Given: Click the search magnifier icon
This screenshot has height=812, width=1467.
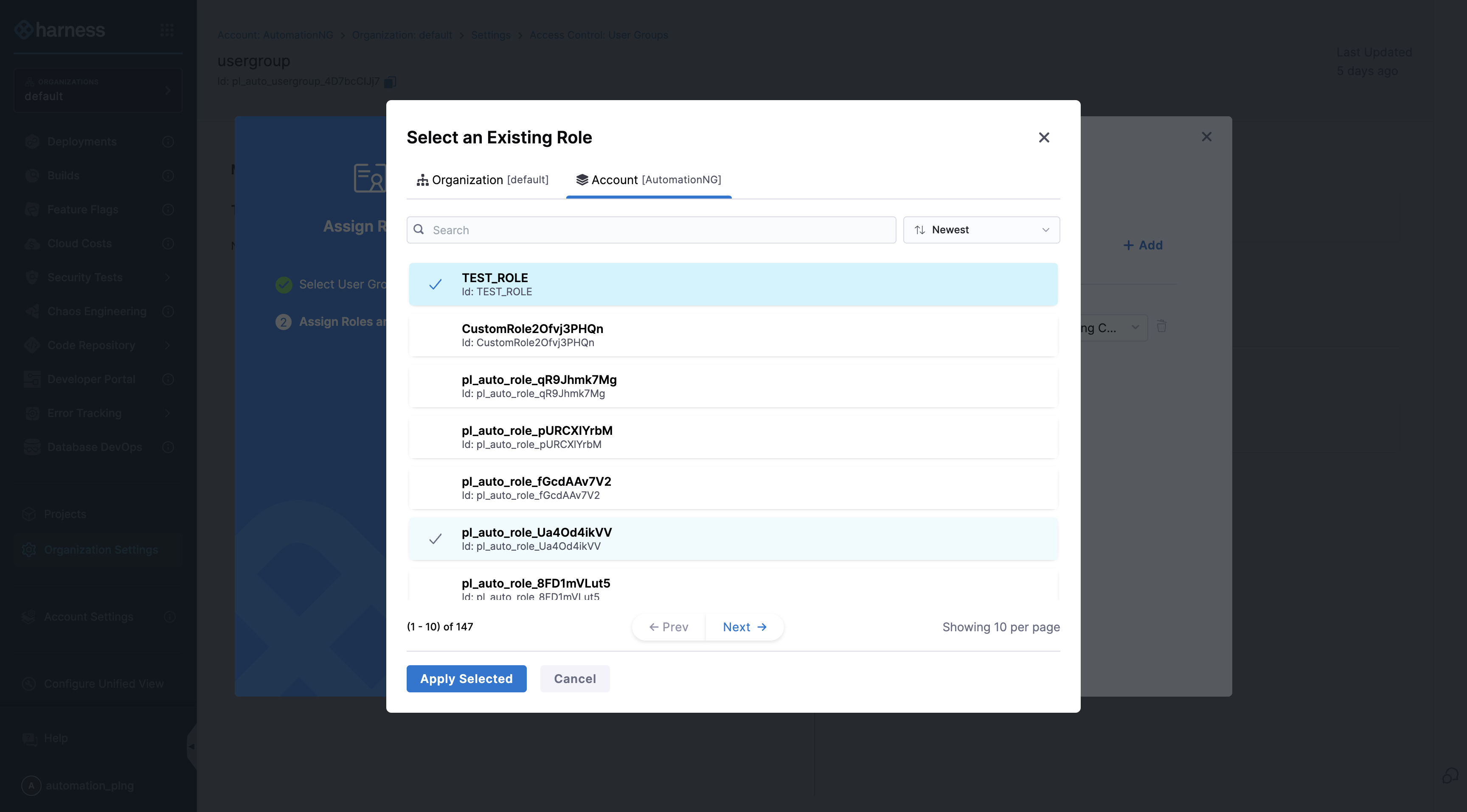Looking at the screenshot, I should point(419,230).
